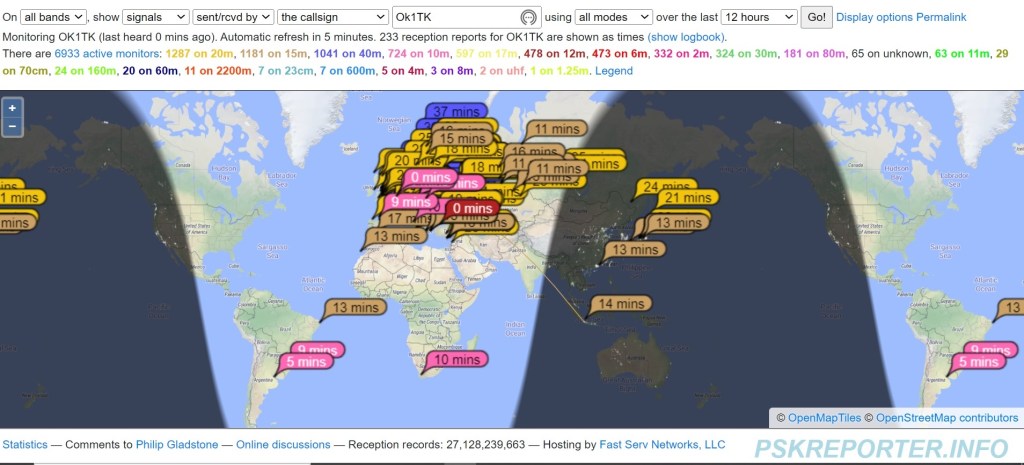Expand the 'signals' dropdown

pos(154,18)
